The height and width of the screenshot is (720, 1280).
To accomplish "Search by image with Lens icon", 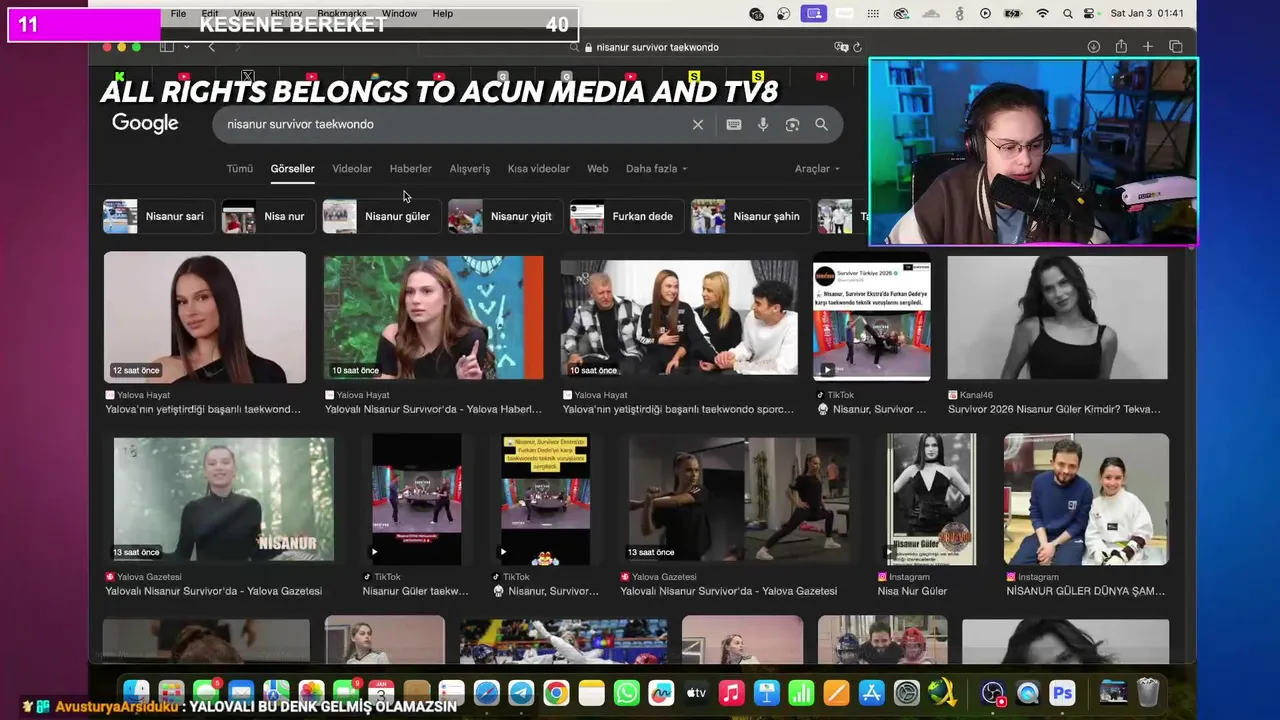I will click(792, 125).
